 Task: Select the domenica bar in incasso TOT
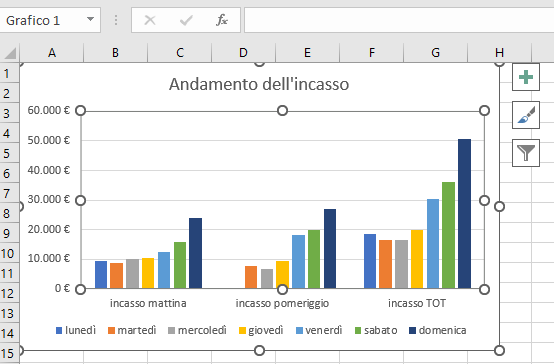pos(465,214)
